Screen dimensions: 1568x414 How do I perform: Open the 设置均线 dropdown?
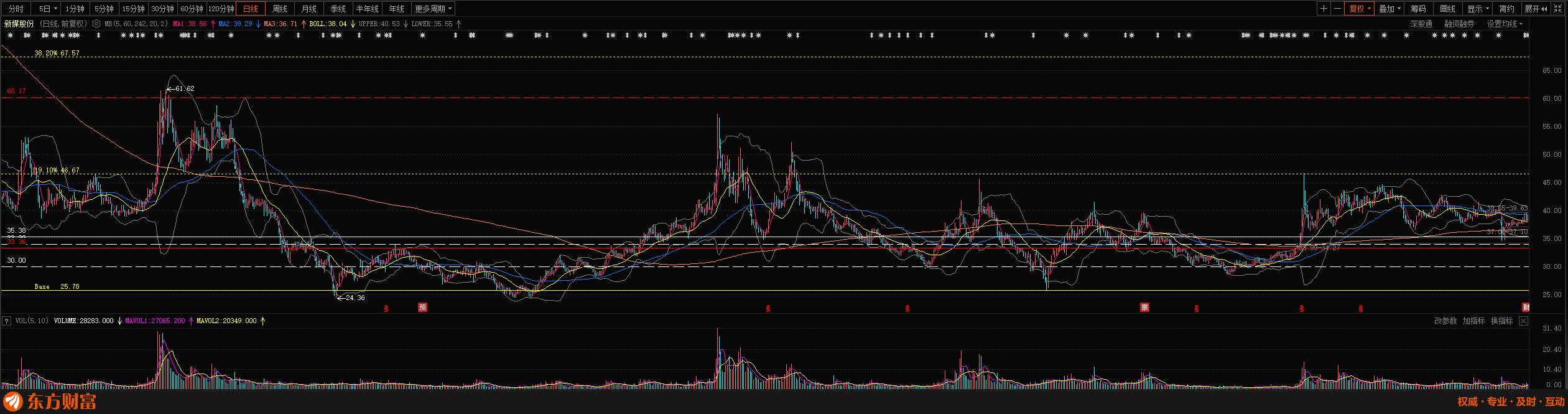[x=1505, y=24]
